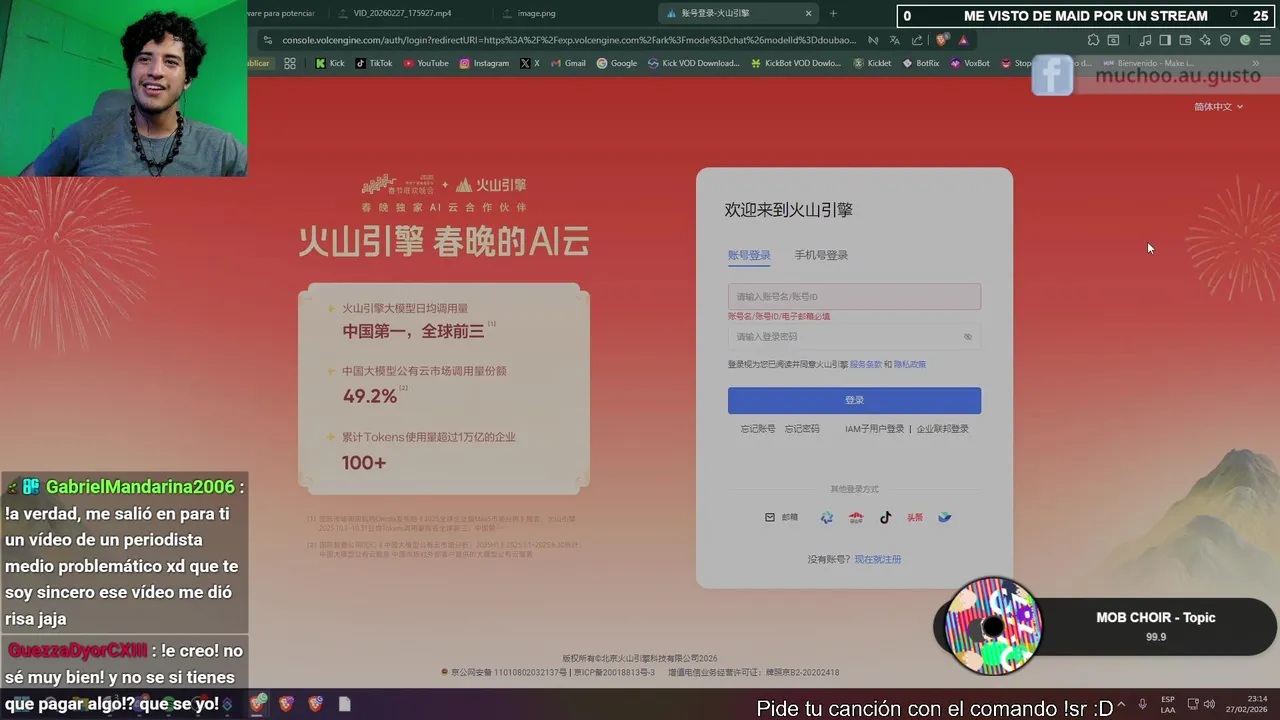This screenshot has width=1280, height=720.
Task: Click the blue-green bird login provider icon
Action: pos(944,517)
